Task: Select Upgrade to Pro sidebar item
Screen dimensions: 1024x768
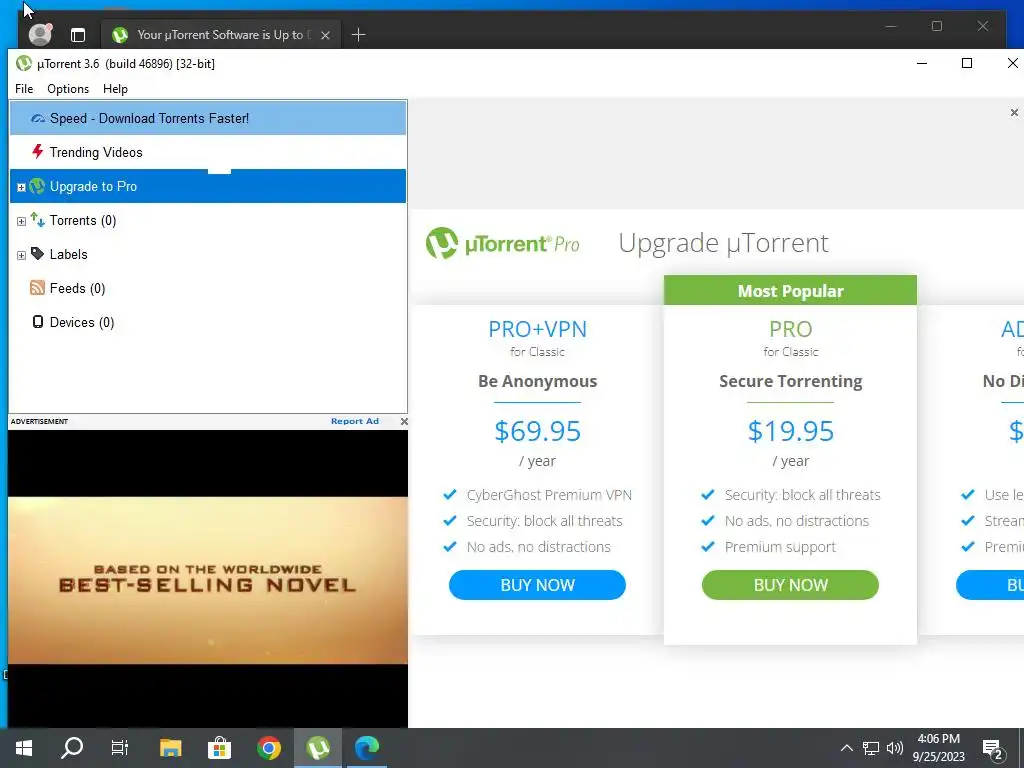Action: click(x=208, y=186)
